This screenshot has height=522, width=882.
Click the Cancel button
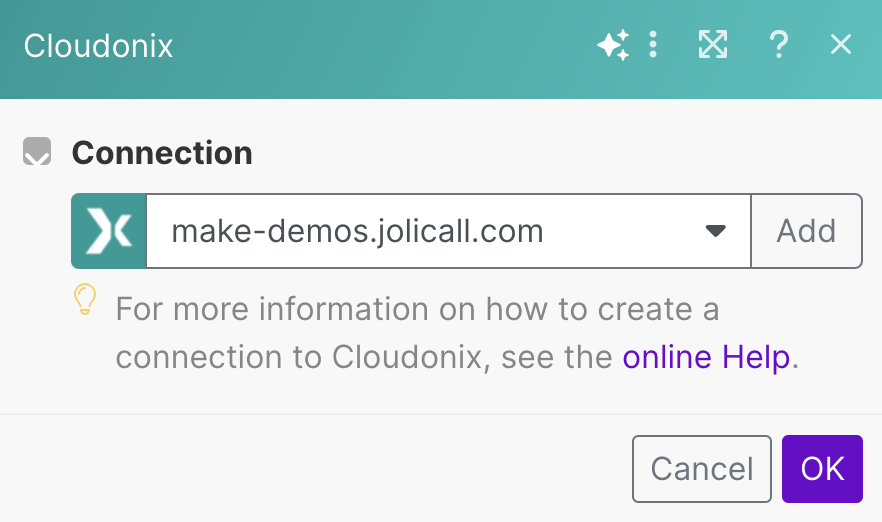702,468
